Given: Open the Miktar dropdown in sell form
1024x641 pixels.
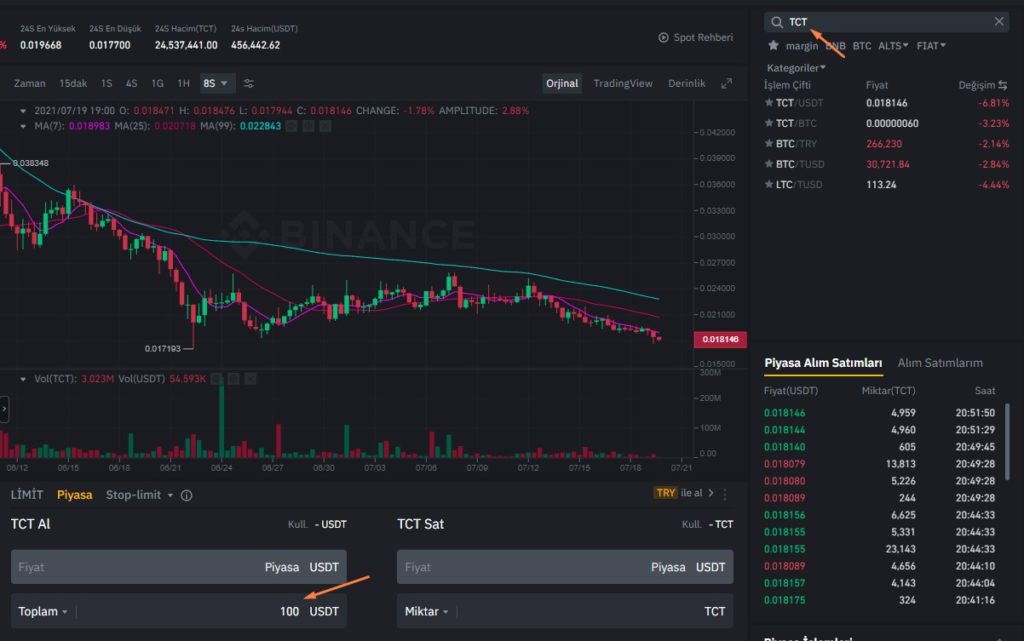Looking at the screenshot, I should click(426, 612).
